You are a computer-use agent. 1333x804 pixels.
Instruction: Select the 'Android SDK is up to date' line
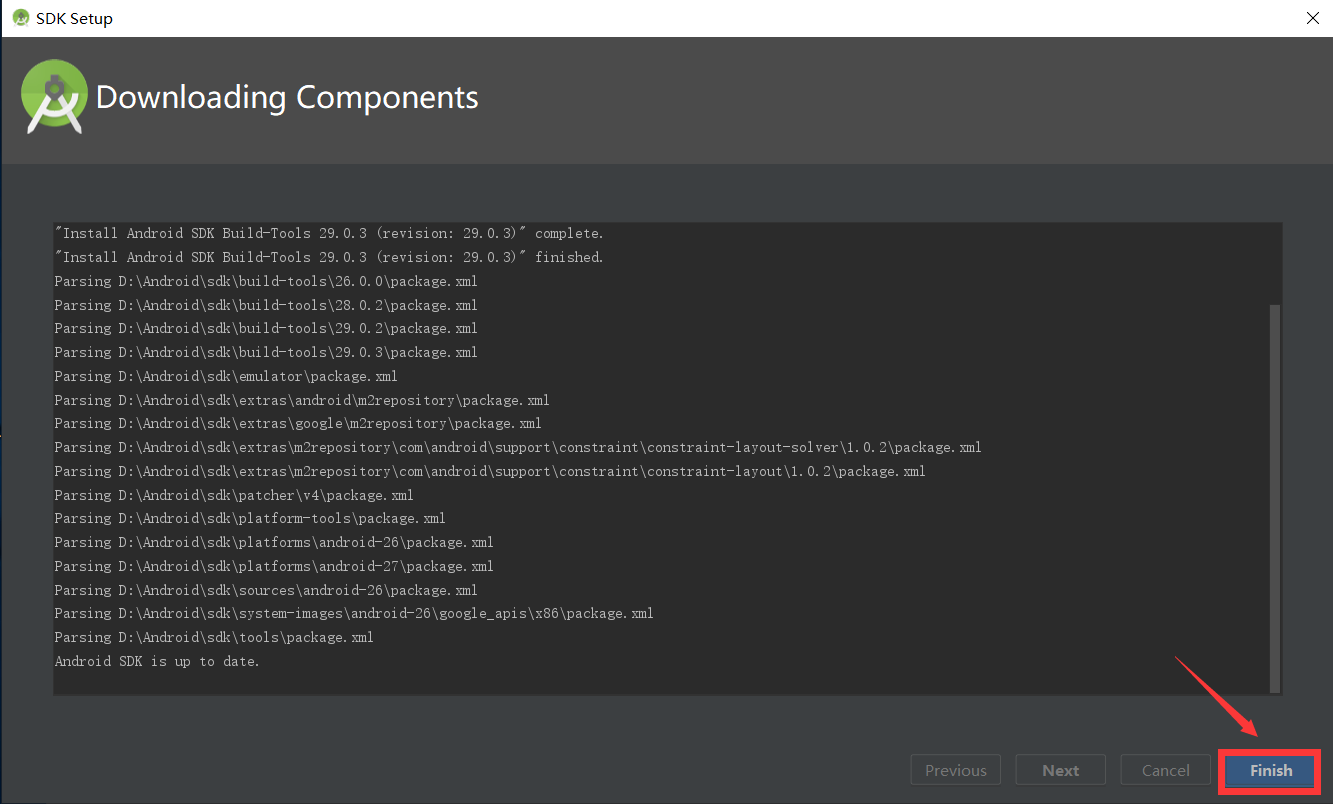coord(156,661)
